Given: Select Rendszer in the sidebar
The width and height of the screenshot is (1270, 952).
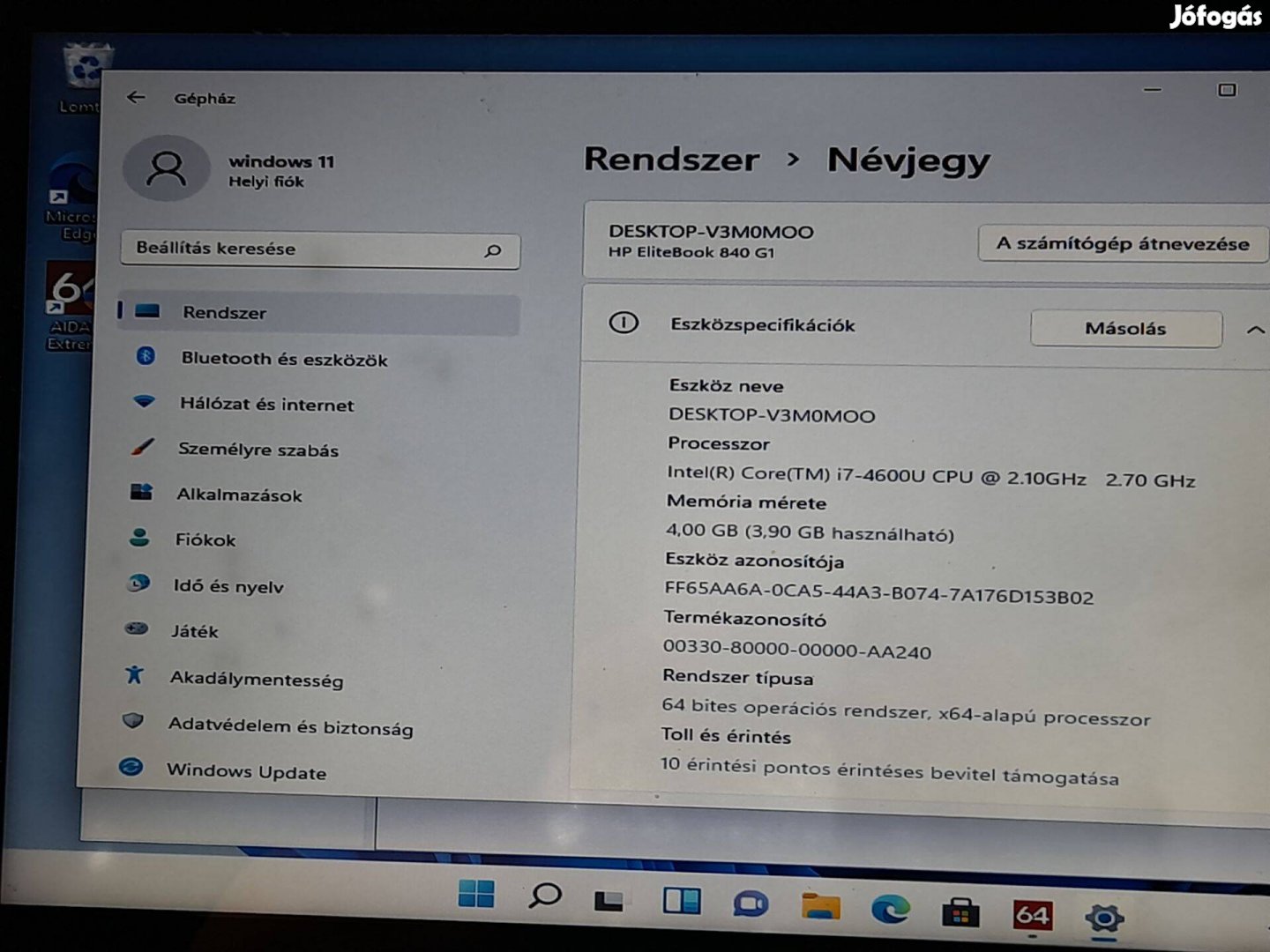Looking at the screenshot, I should [318, 313].
